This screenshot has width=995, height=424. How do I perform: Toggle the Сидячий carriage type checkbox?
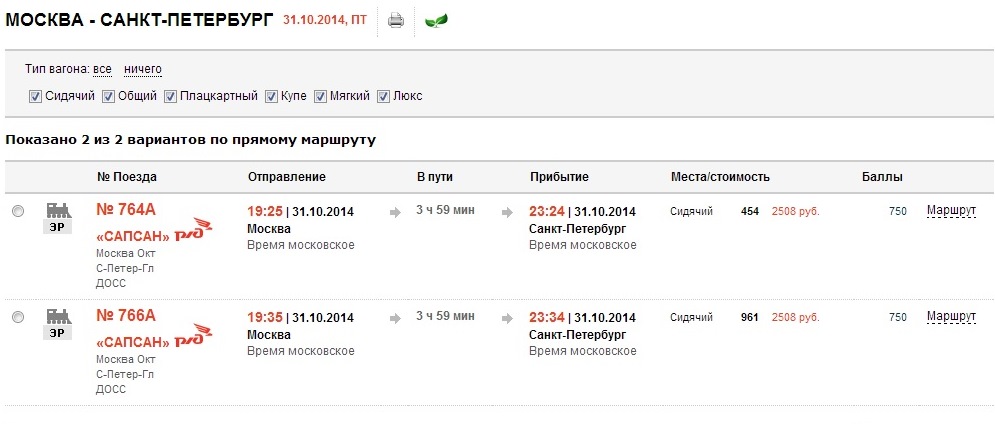click(35, 97)
